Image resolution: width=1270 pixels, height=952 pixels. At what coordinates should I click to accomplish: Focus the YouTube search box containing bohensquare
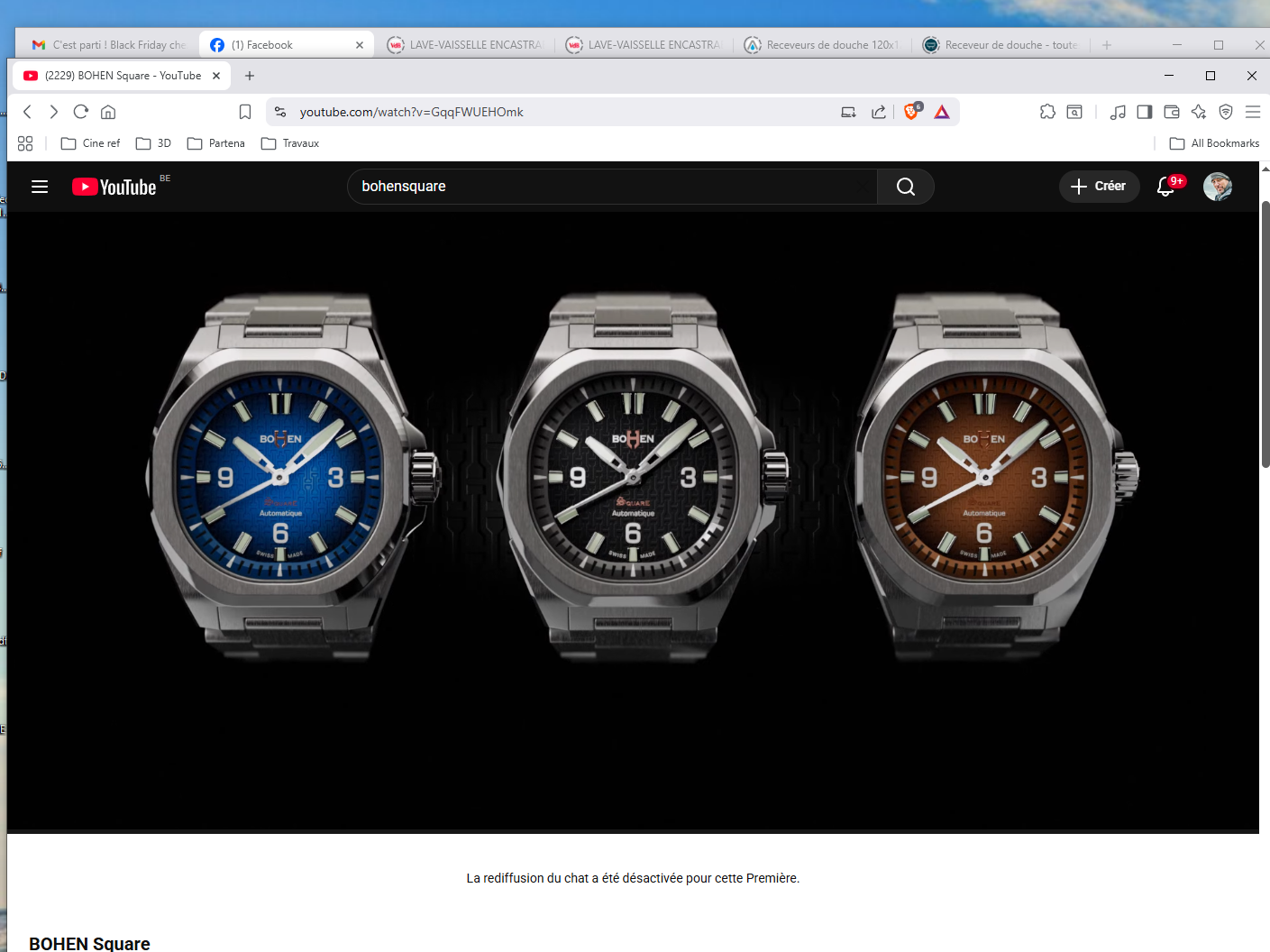pos(612,187)
